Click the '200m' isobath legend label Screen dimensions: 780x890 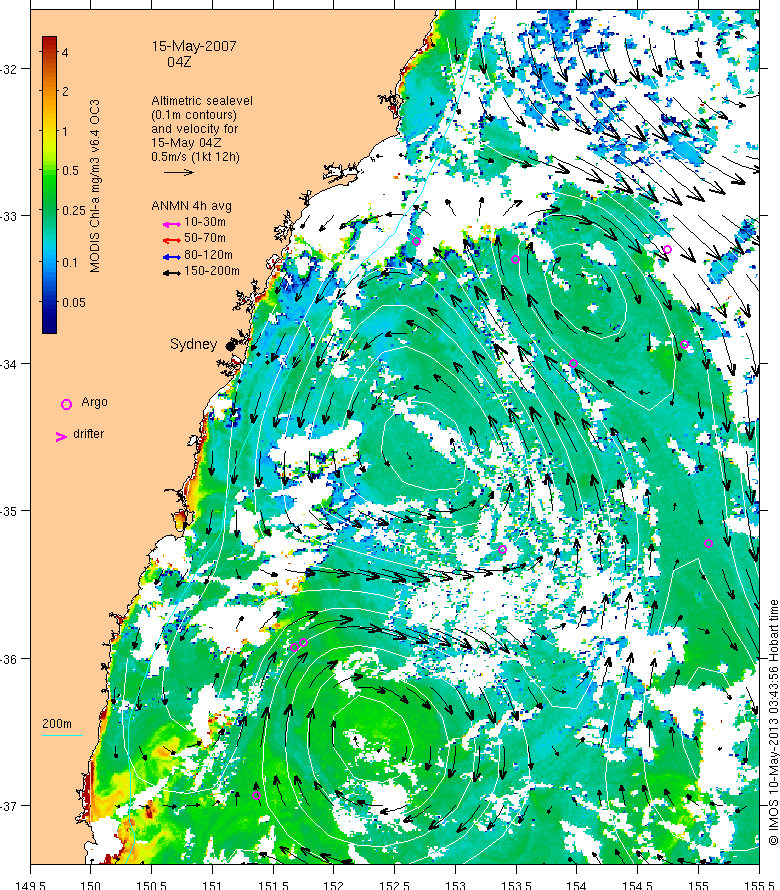click(x=57, y=724)
